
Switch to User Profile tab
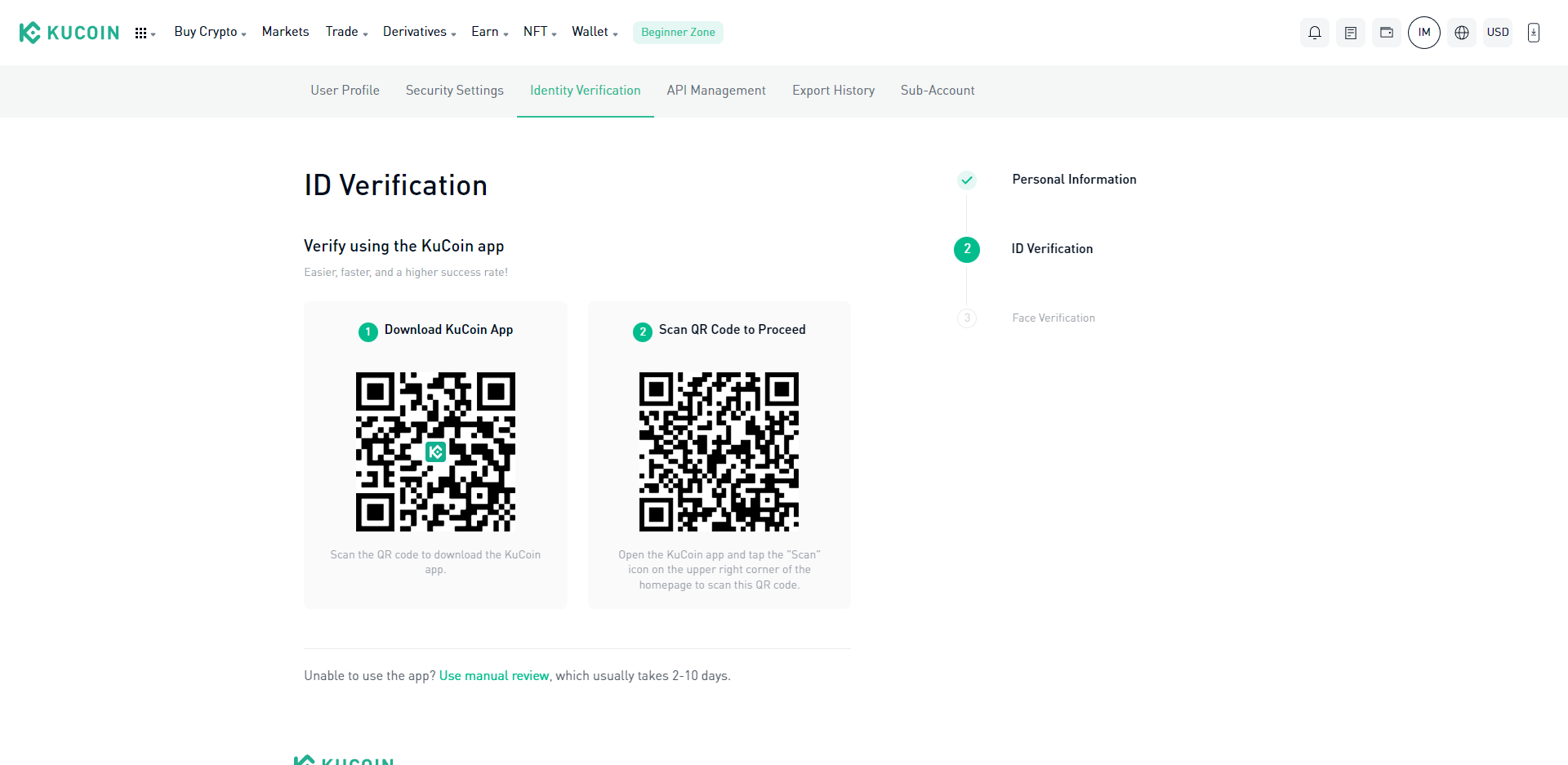pos(345,91)
